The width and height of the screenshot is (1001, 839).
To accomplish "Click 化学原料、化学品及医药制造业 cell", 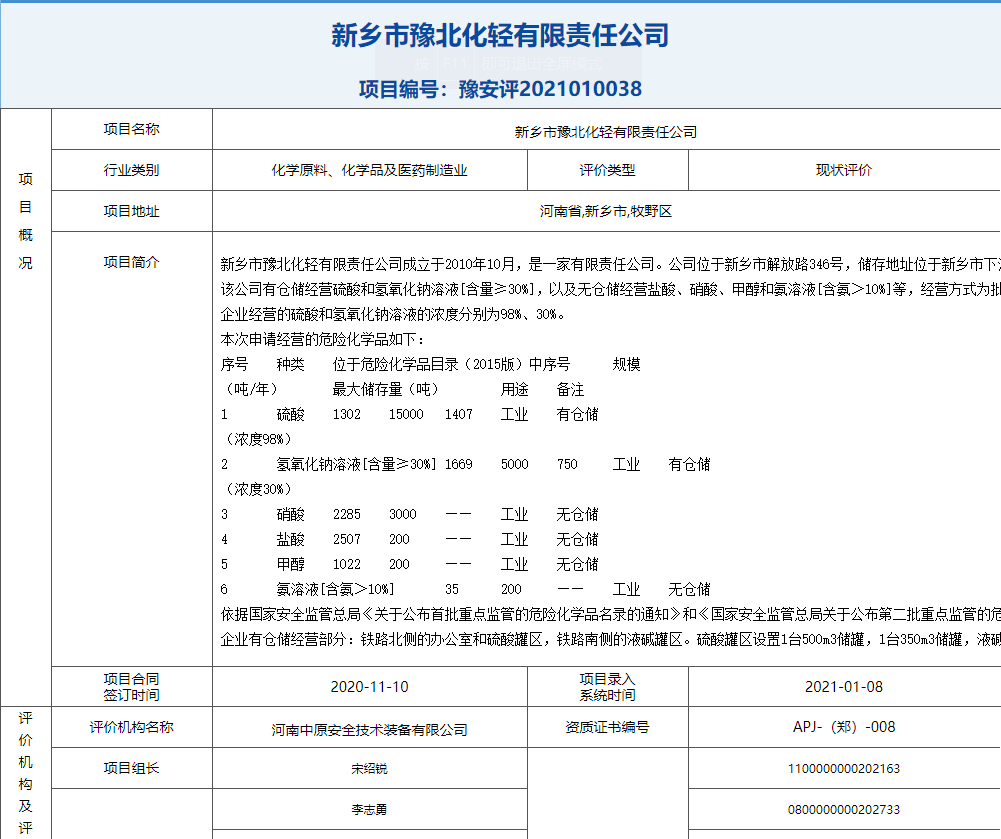I will [x=370, y=170].
